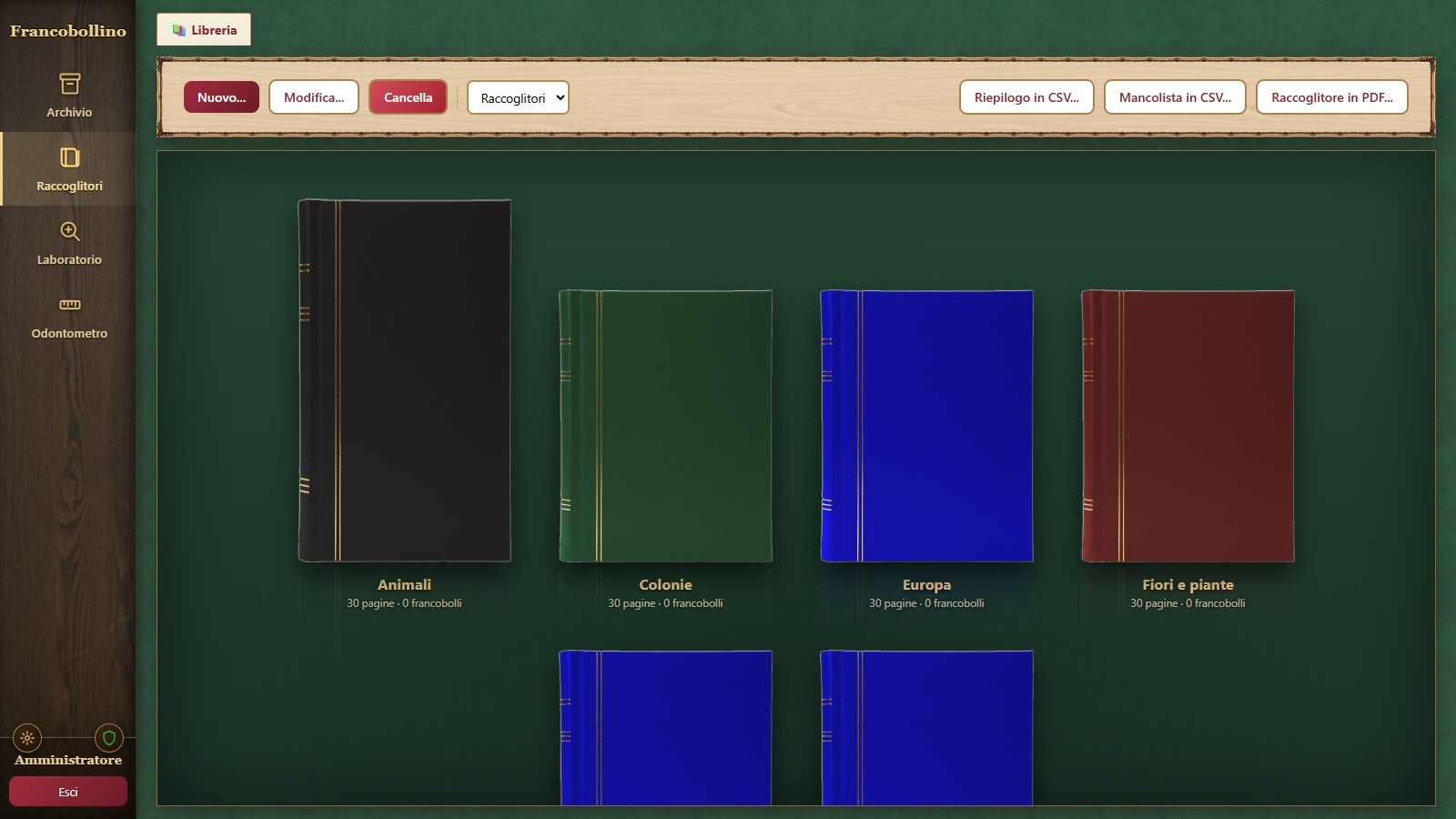Export Mancolista in CSV
Image resolution: width=1456 pixels, height=819 pixels.
tap(1175, 97)
